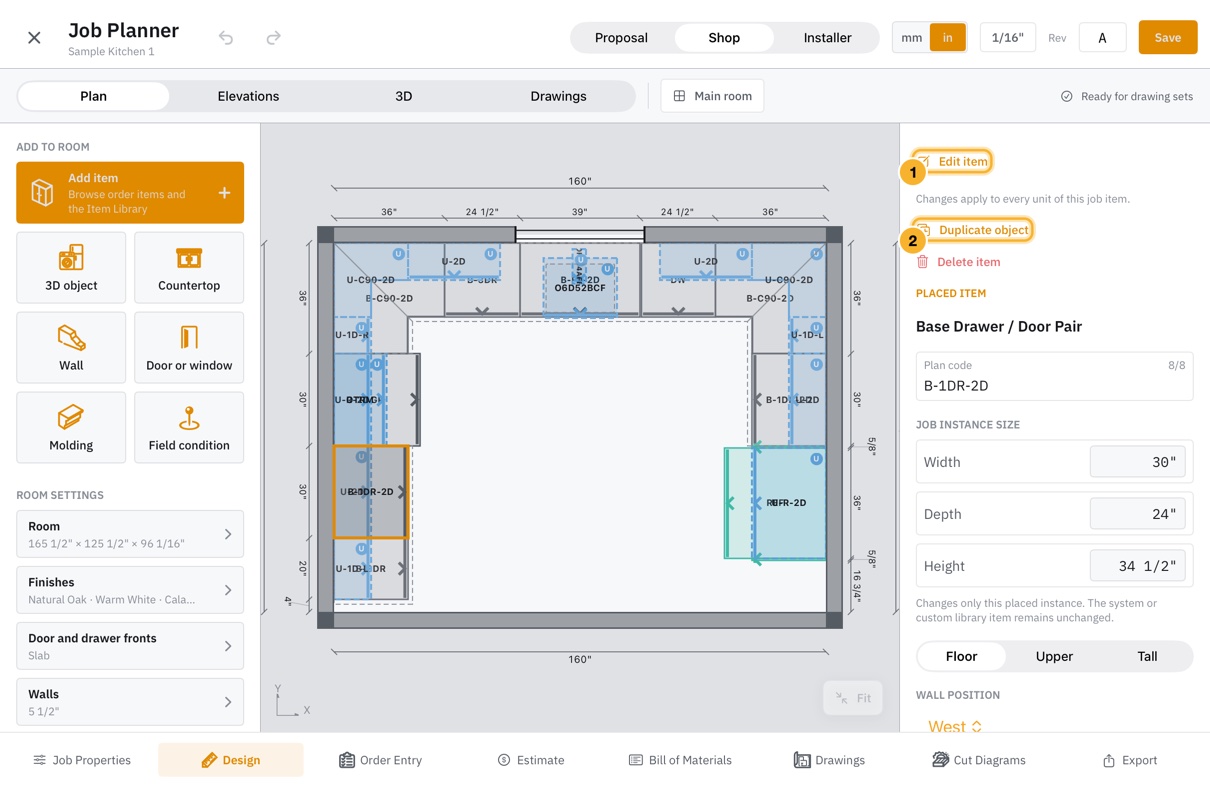Switch to the 3D tab

(x=403, y=96)
